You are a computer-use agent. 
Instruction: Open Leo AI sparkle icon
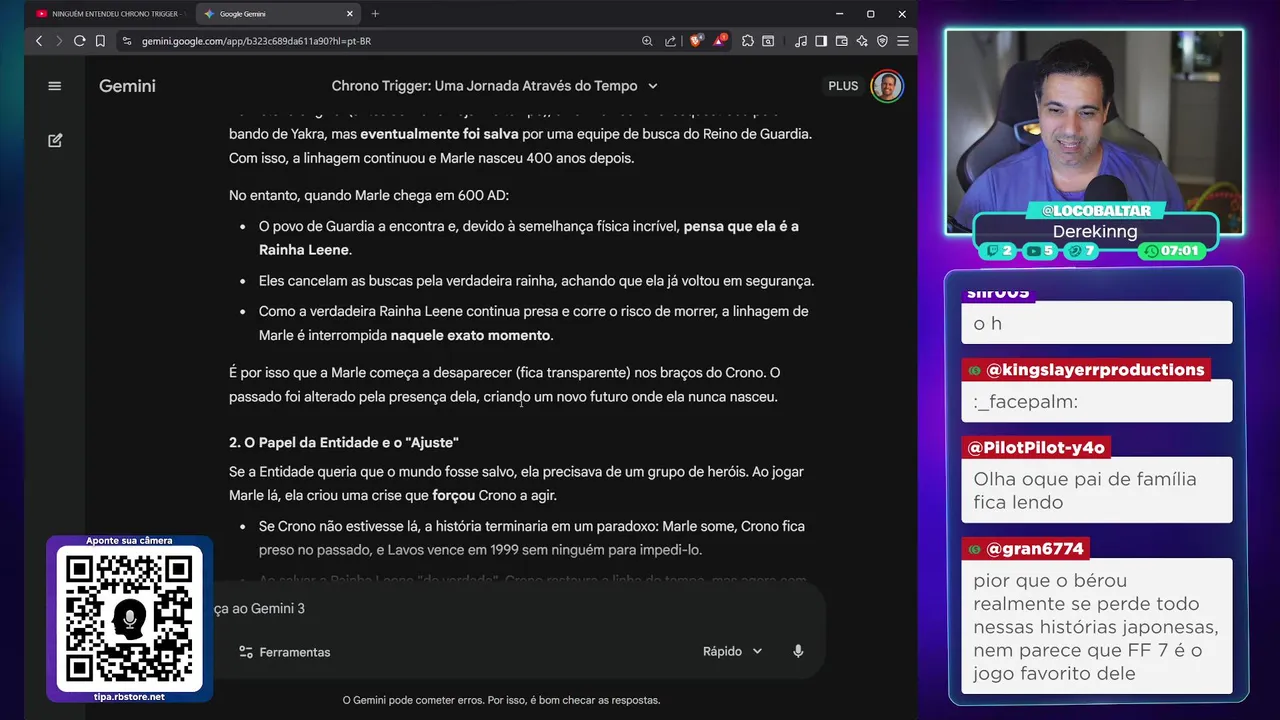[x=862, y=41]
